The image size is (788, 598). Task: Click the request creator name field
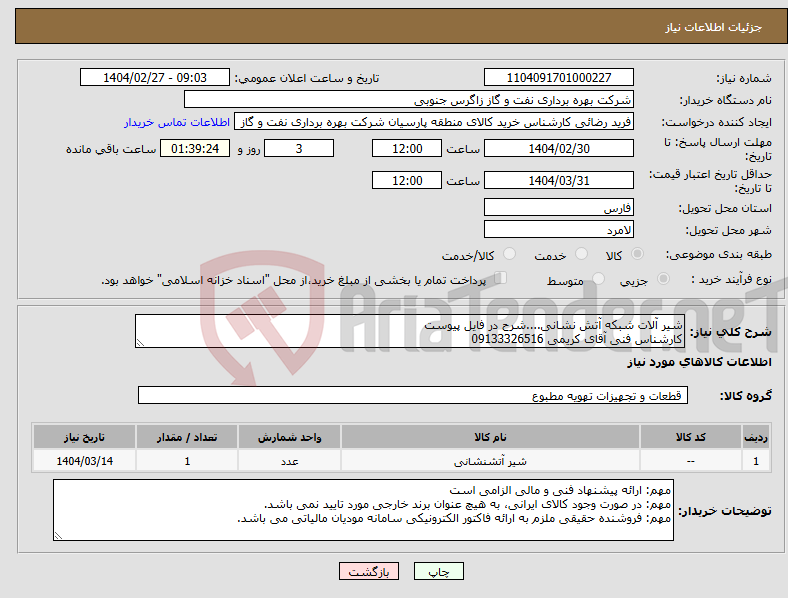tap(434, 122)
